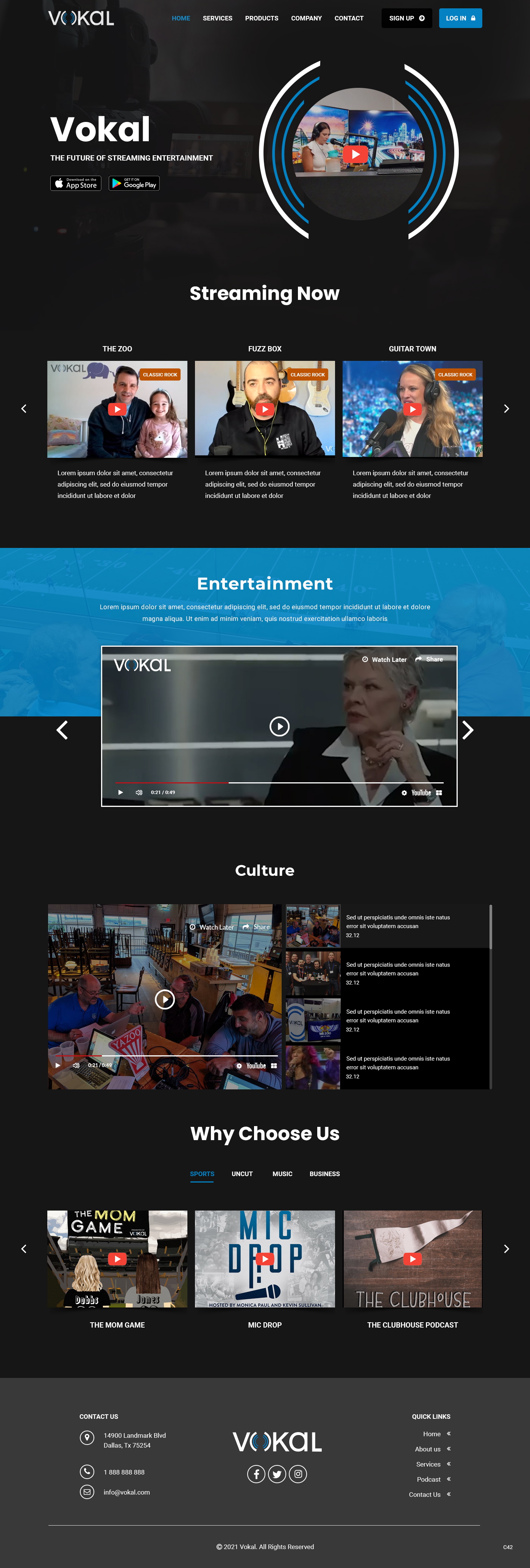Switch to the SPORTS tab
Image resolution: width=530 pixels, height=1568 pixels.
tap(202, 1173)
